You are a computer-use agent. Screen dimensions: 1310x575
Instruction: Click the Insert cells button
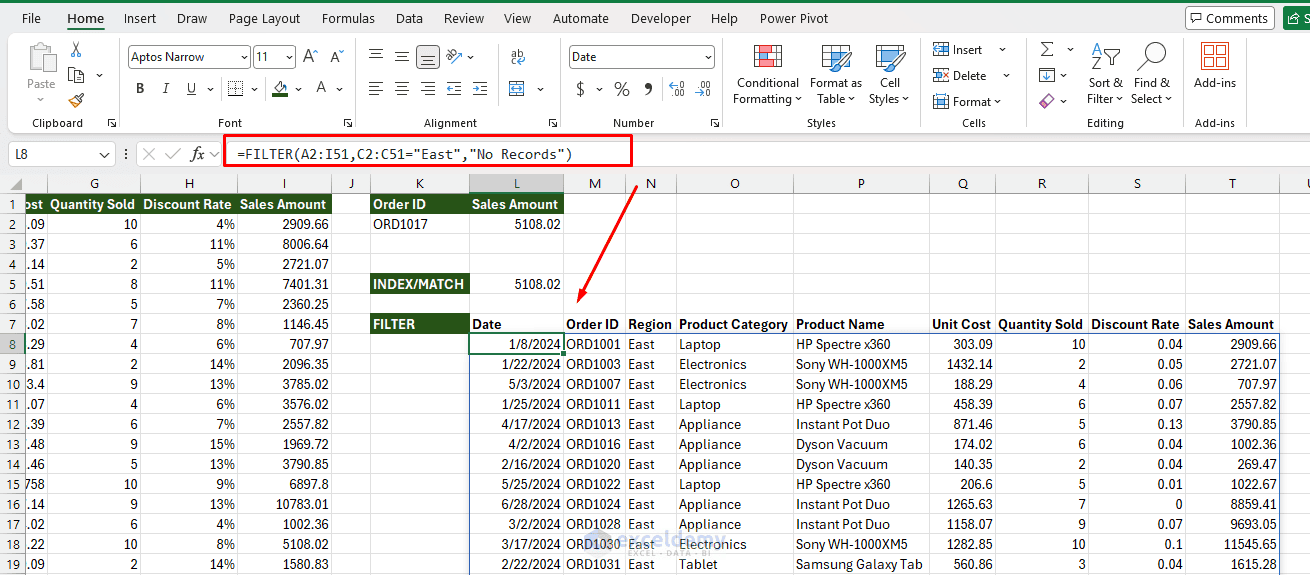(x=959, y=50)
